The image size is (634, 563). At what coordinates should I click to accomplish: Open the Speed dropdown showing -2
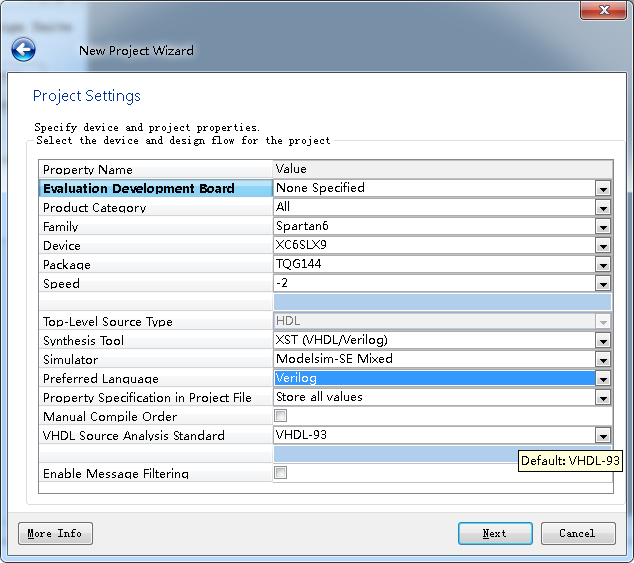603,284
